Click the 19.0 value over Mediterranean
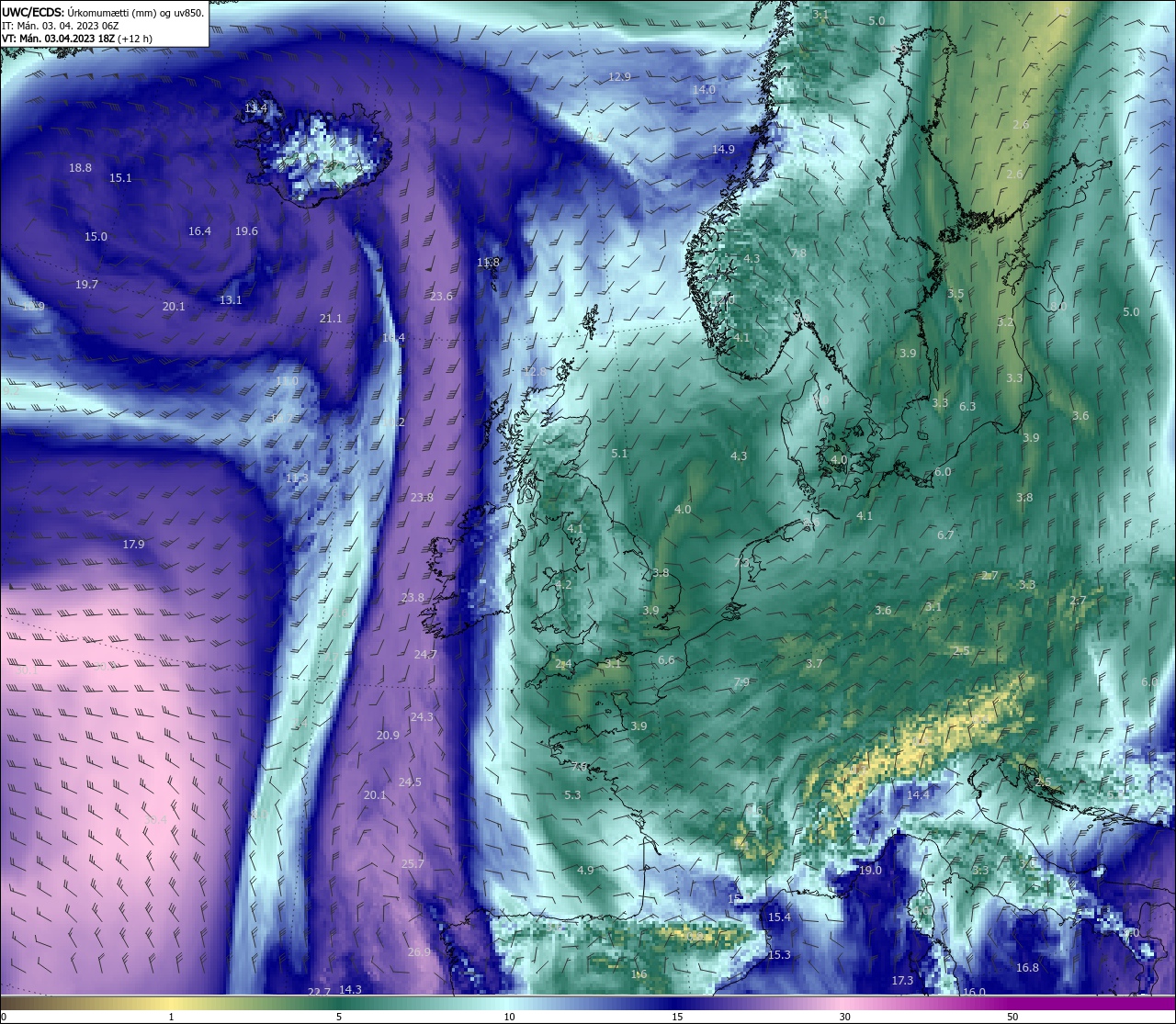Viewport: 1176px width, 1024px height. tap(870, 871)
